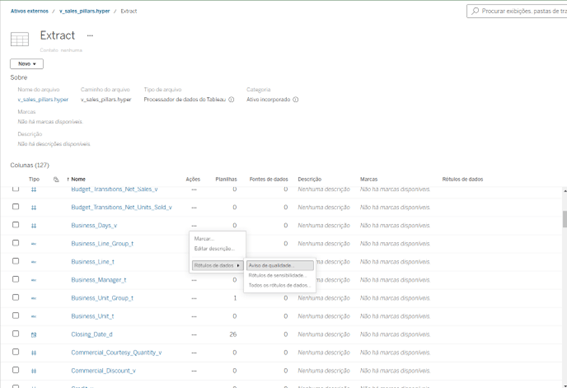The width and height of the screenshot is (567, 388).
Task: Click the Rótulos de dados column header
Action: [x=462, y=179]
